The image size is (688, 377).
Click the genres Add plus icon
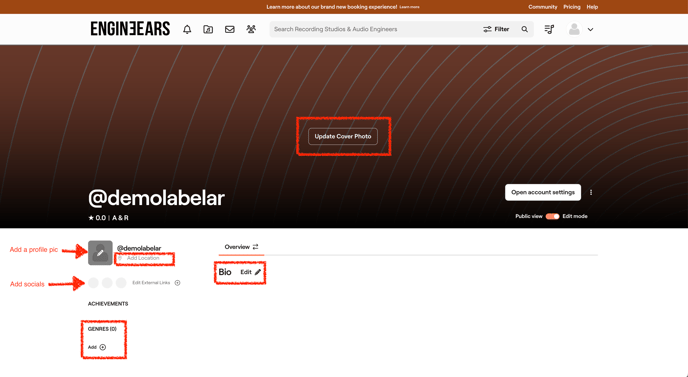tap(103, 347)
